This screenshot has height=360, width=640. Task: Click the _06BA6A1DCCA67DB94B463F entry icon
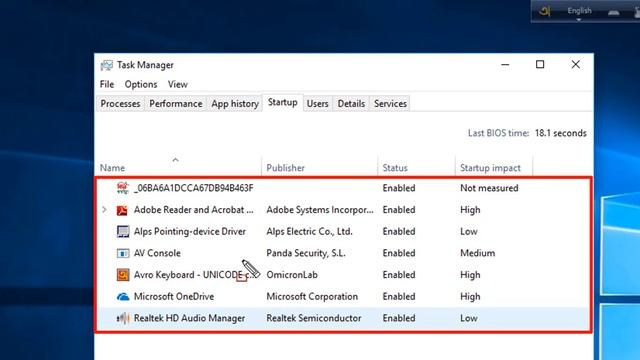(x=122, y=188)
